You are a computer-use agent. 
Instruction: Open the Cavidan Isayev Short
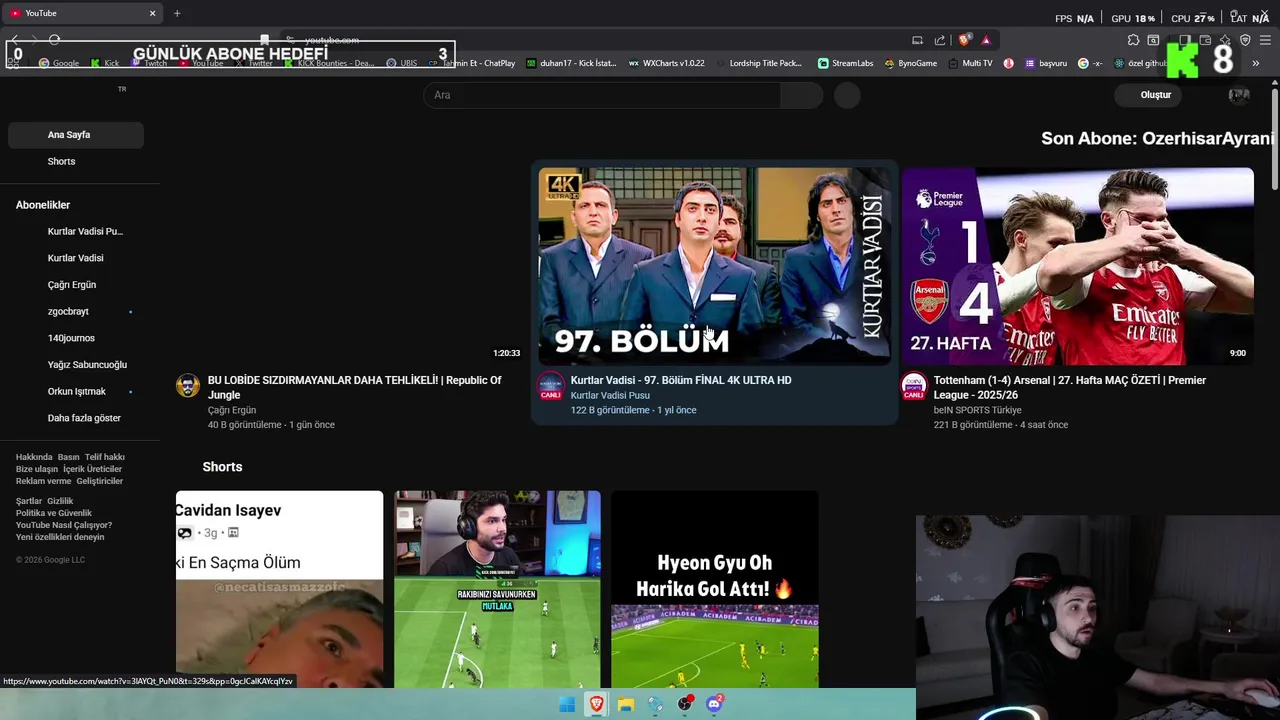pyautogui.click(x=279, y=589)
